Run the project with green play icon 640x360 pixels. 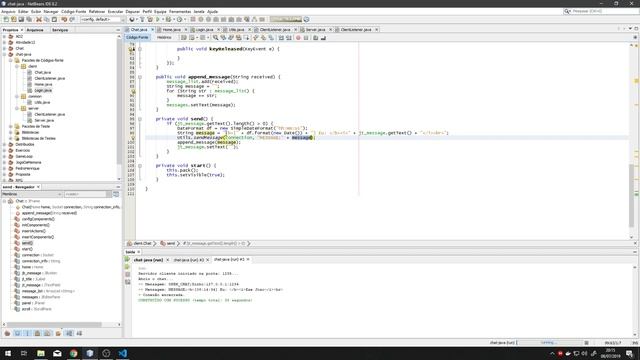click(x=158, y=19)
